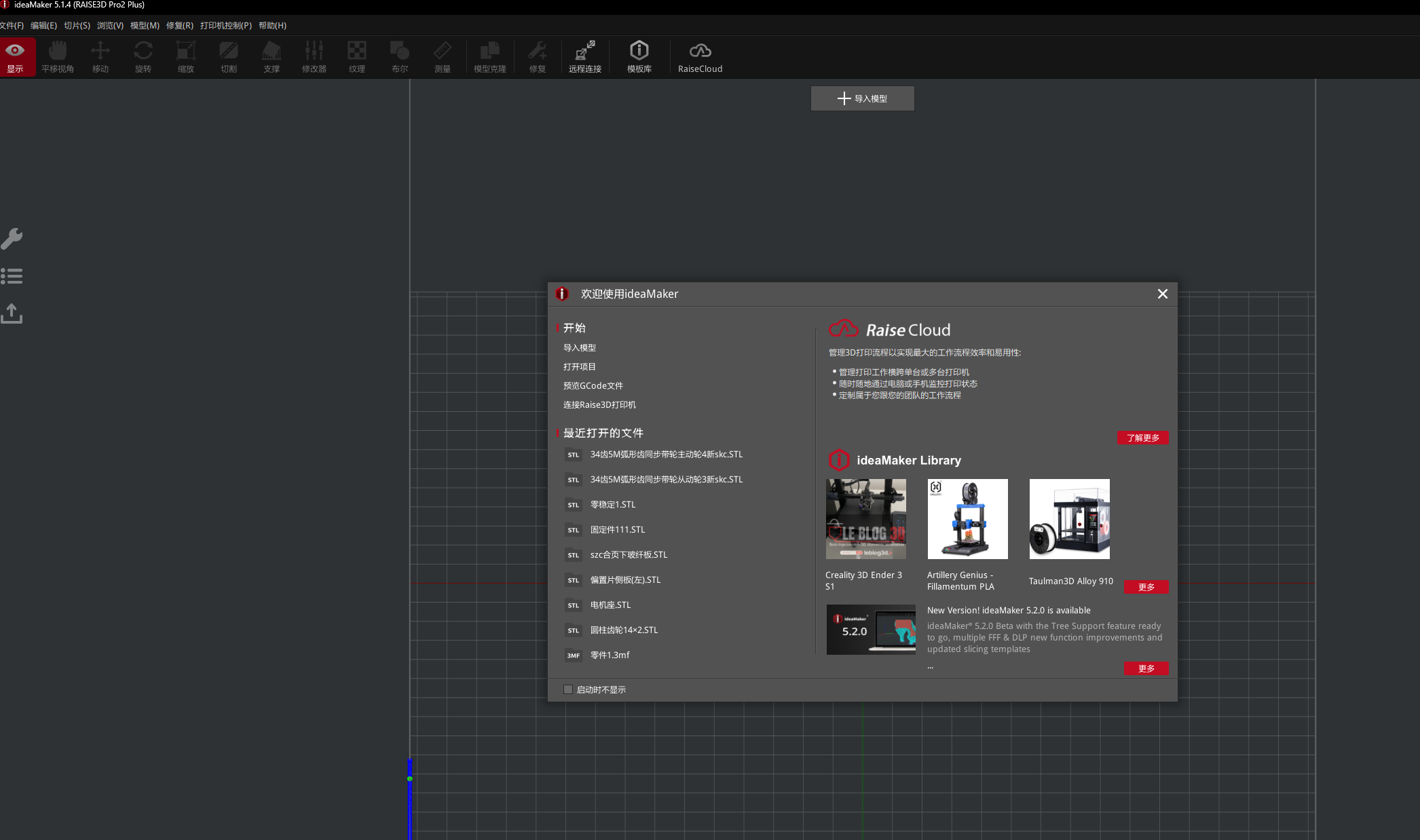1420x840 pixels.
Task: Click the upload/export icon in left sidebar
Action: tap(12, 313)
